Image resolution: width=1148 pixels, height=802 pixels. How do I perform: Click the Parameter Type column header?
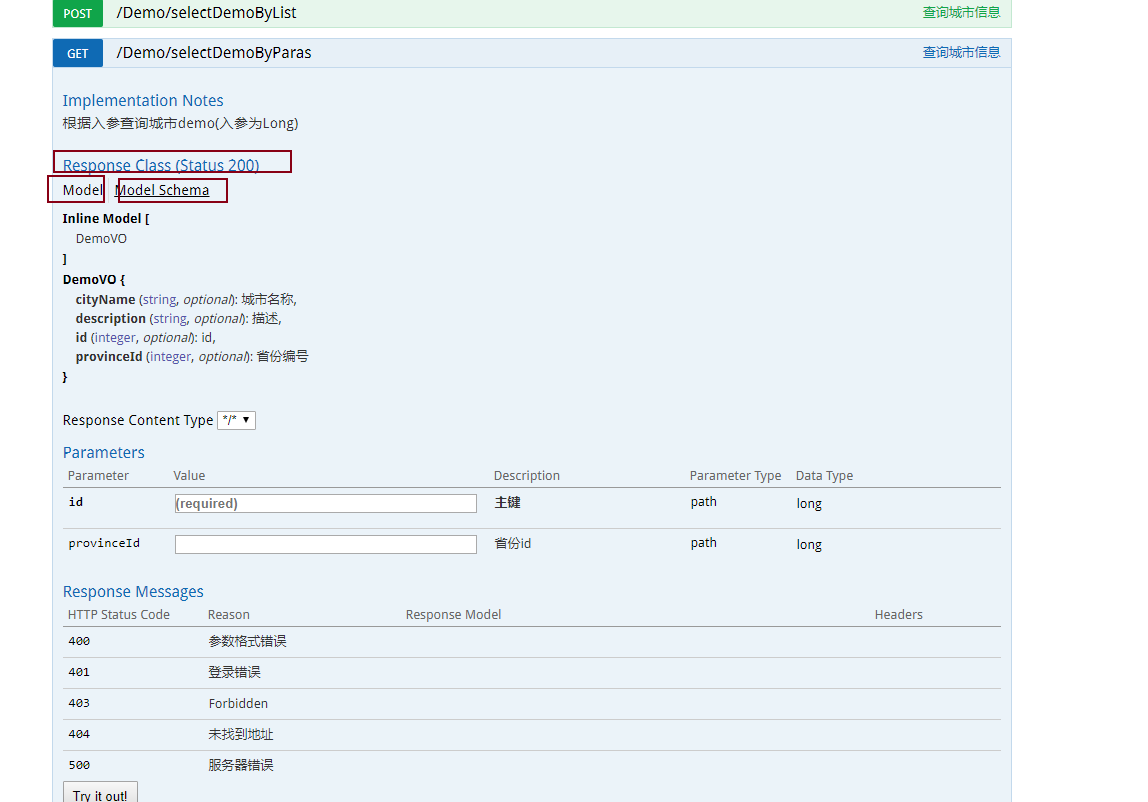pyautogui.click(x=735, y=475)
